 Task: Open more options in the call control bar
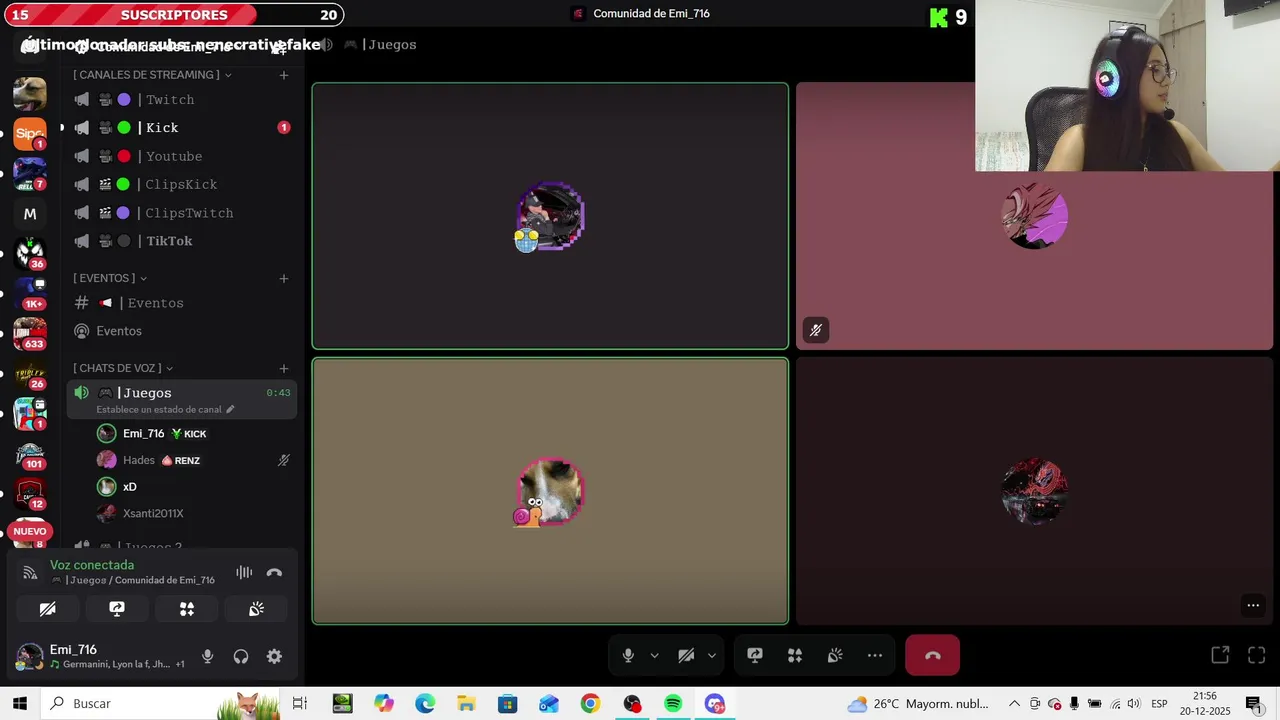875,655
